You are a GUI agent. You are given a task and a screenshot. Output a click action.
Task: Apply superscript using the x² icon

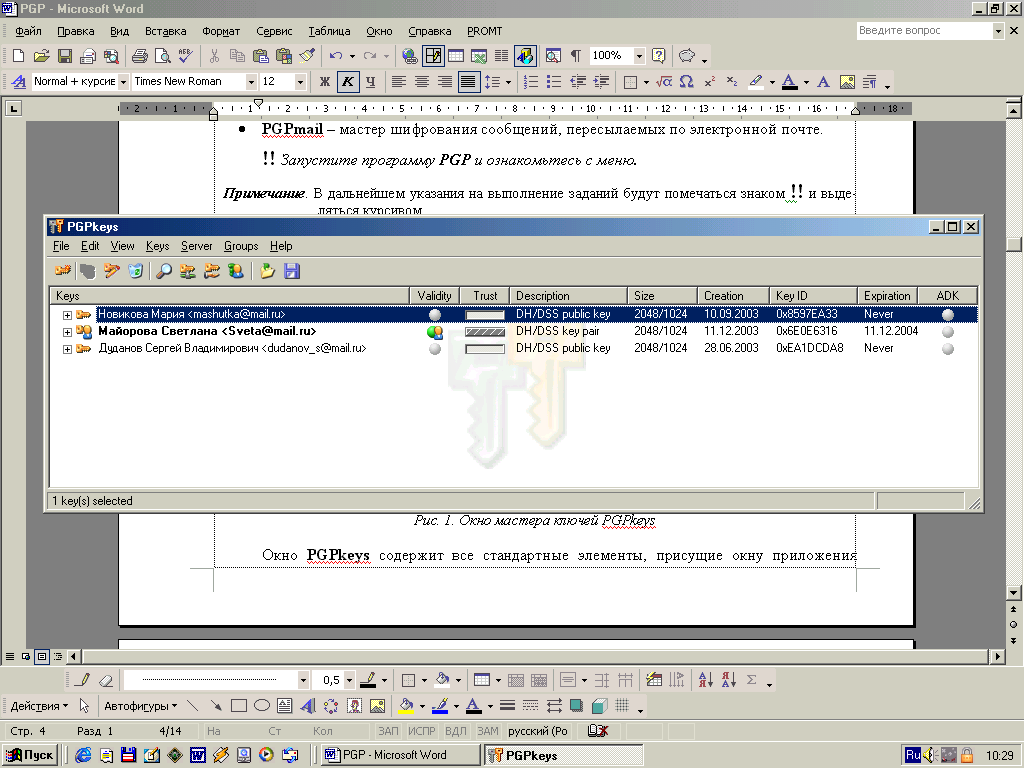pos(710,82)
